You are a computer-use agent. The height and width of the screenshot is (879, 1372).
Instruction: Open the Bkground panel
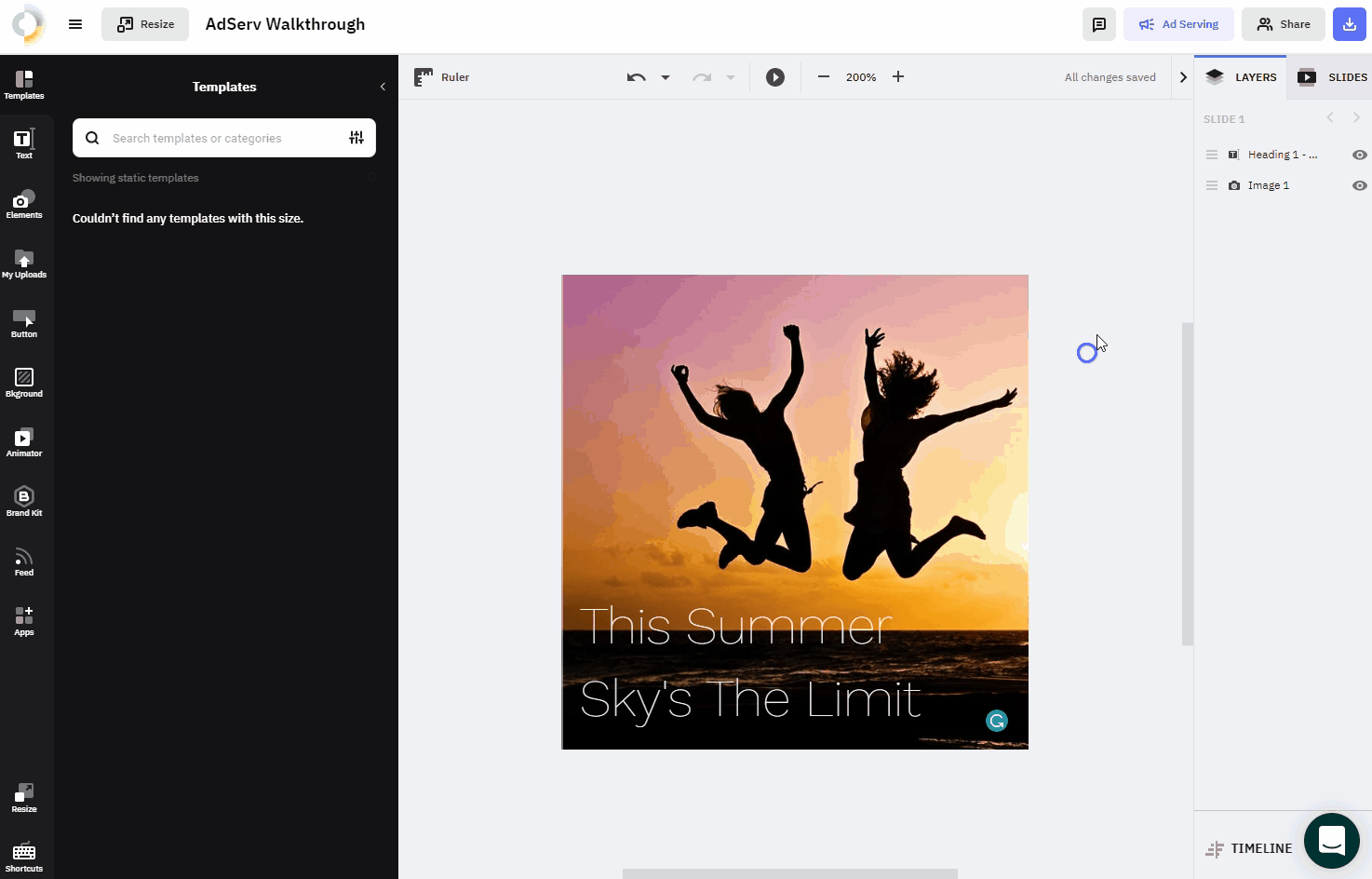(24, 383)
